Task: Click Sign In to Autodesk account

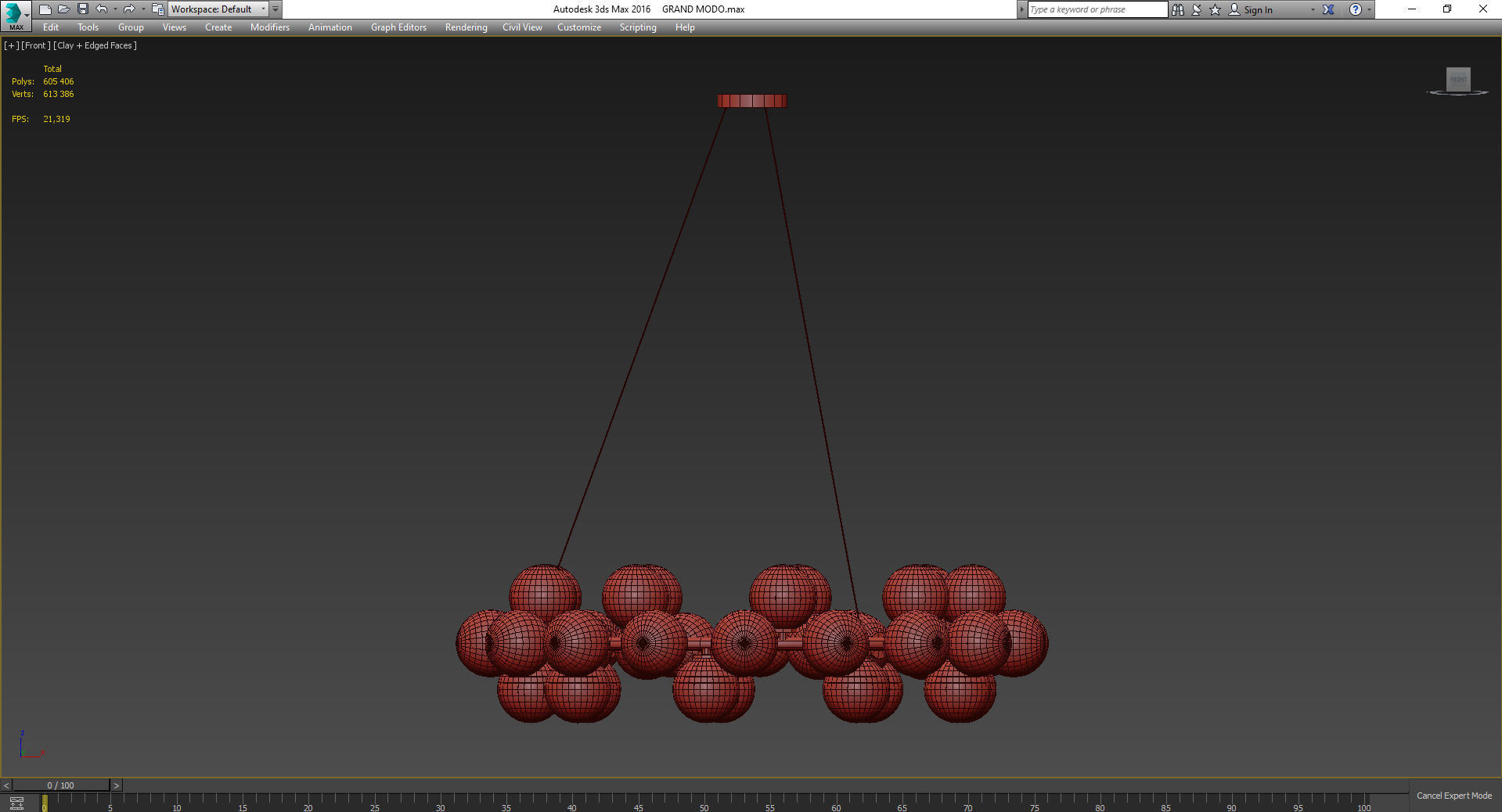Action: click(1251, 9)
